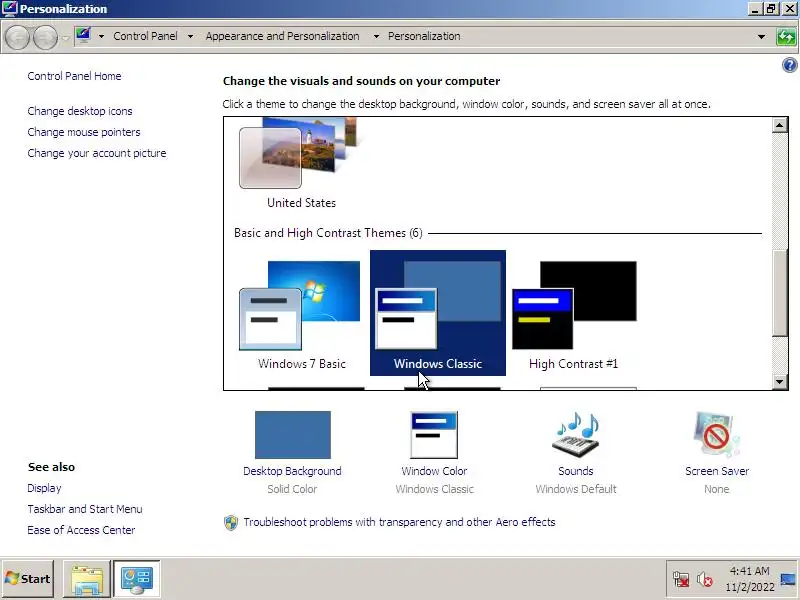Select the Windows Classic theme
800x600 pixels.
[438, 313]
